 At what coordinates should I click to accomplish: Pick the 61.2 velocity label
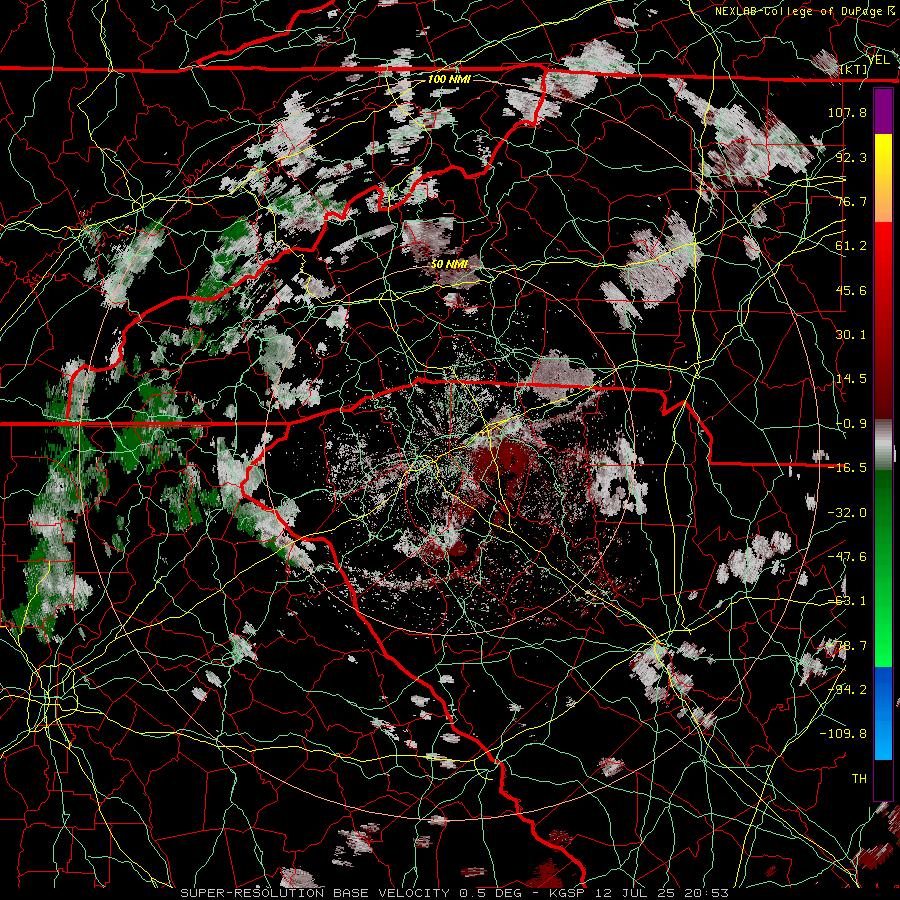coord(851,246)
